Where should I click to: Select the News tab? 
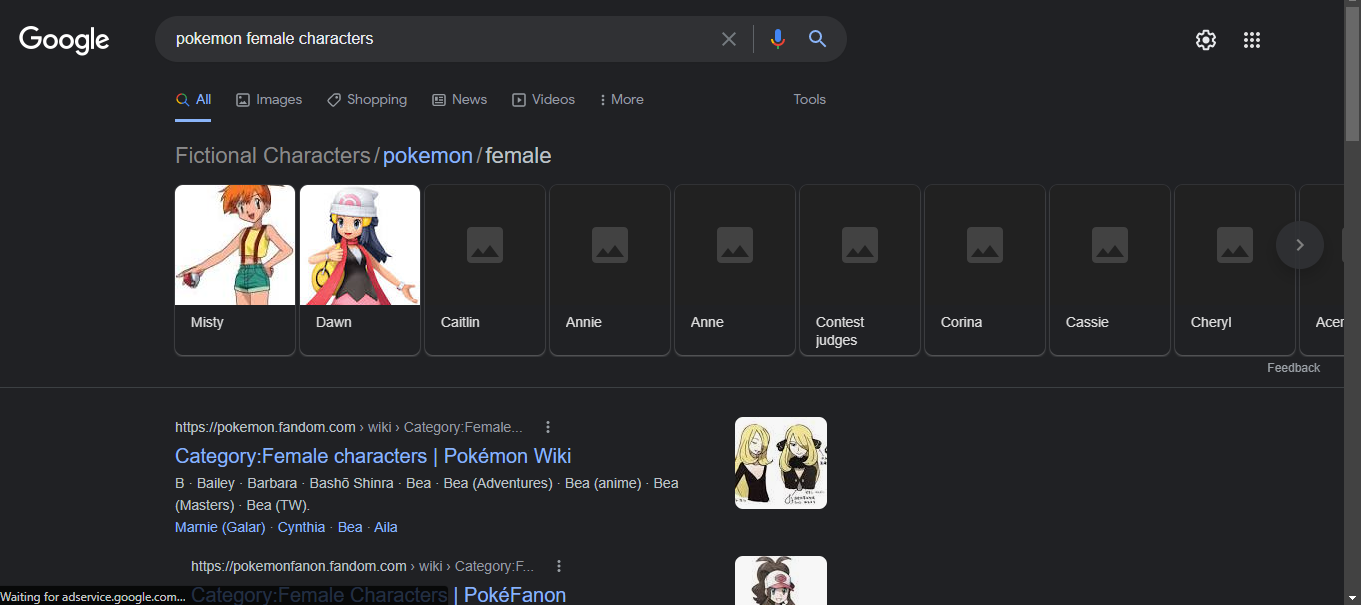pyautogui.click(x=459, y=99)
